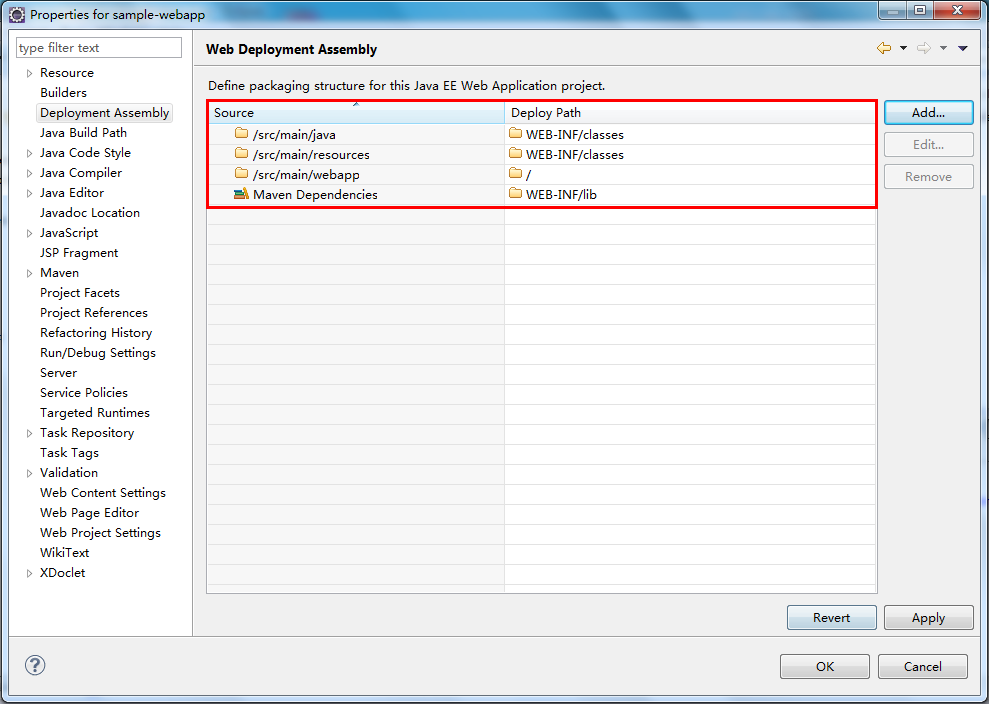989x704 pixels.
Task: Sort by the Source column header
Action: 356,113
